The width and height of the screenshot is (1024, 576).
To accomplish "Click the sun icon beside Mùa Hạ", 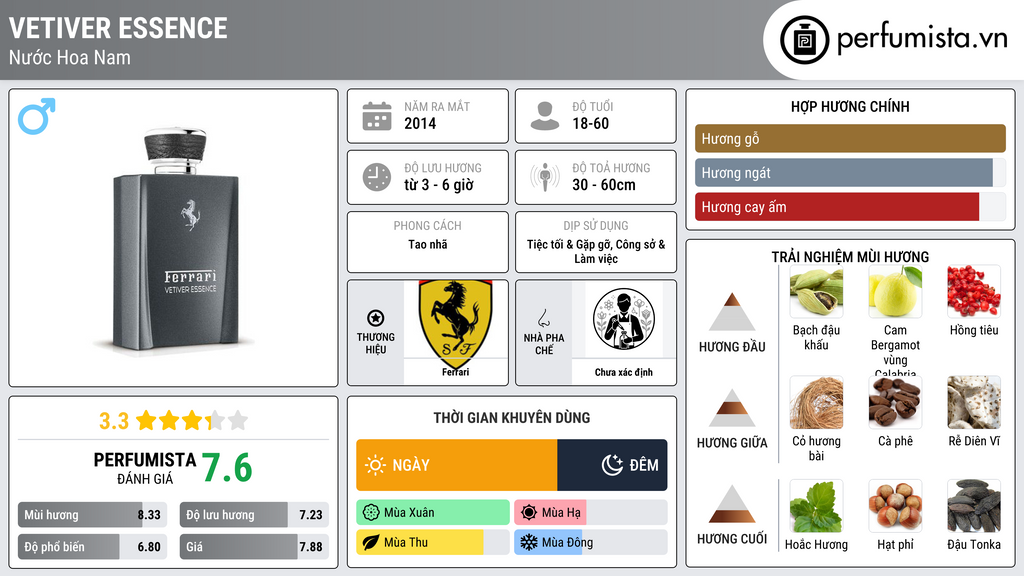I will click(529, 513).
